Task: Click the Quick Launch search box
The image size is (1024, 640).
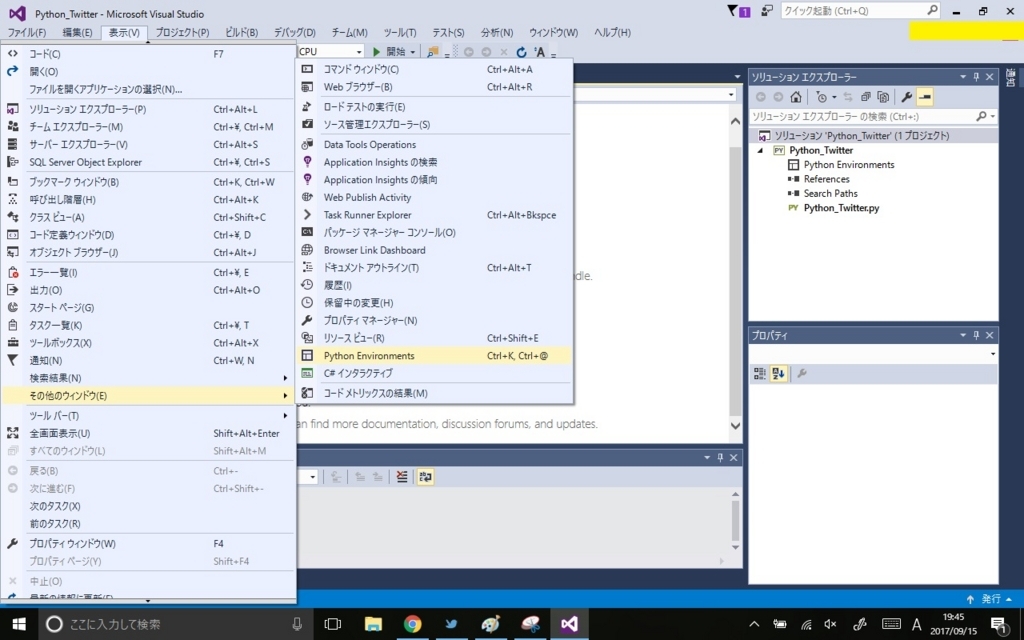Action: 861,10
